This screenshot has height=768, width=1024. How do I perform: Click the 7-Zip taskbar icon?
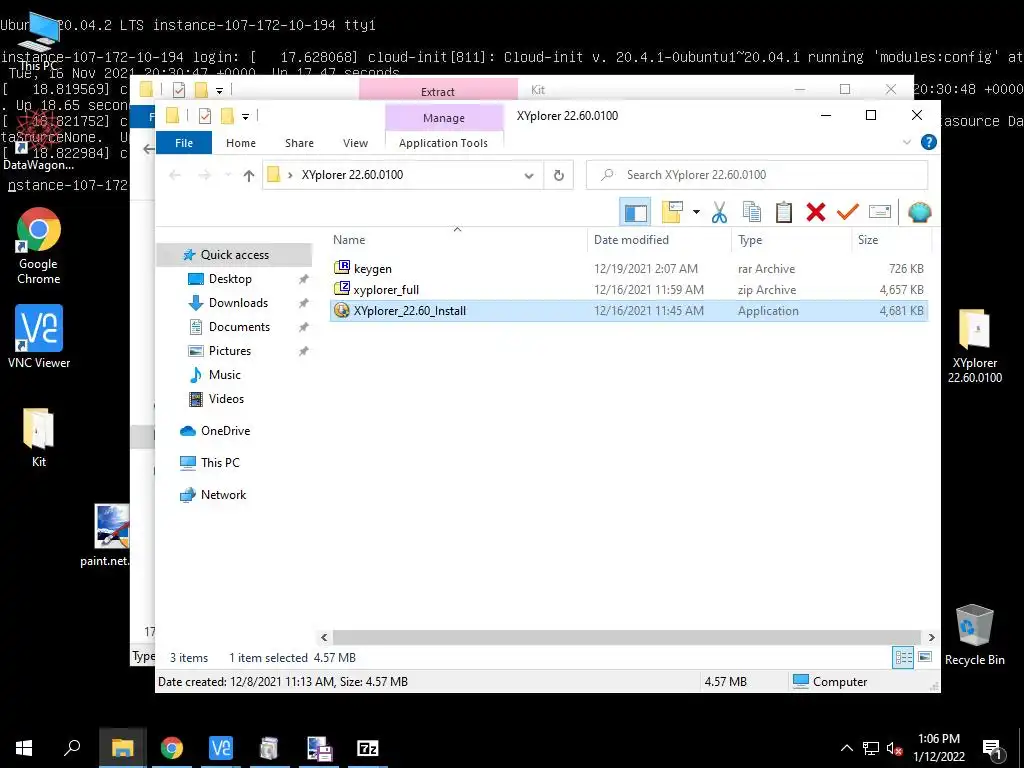click(368, 748)
